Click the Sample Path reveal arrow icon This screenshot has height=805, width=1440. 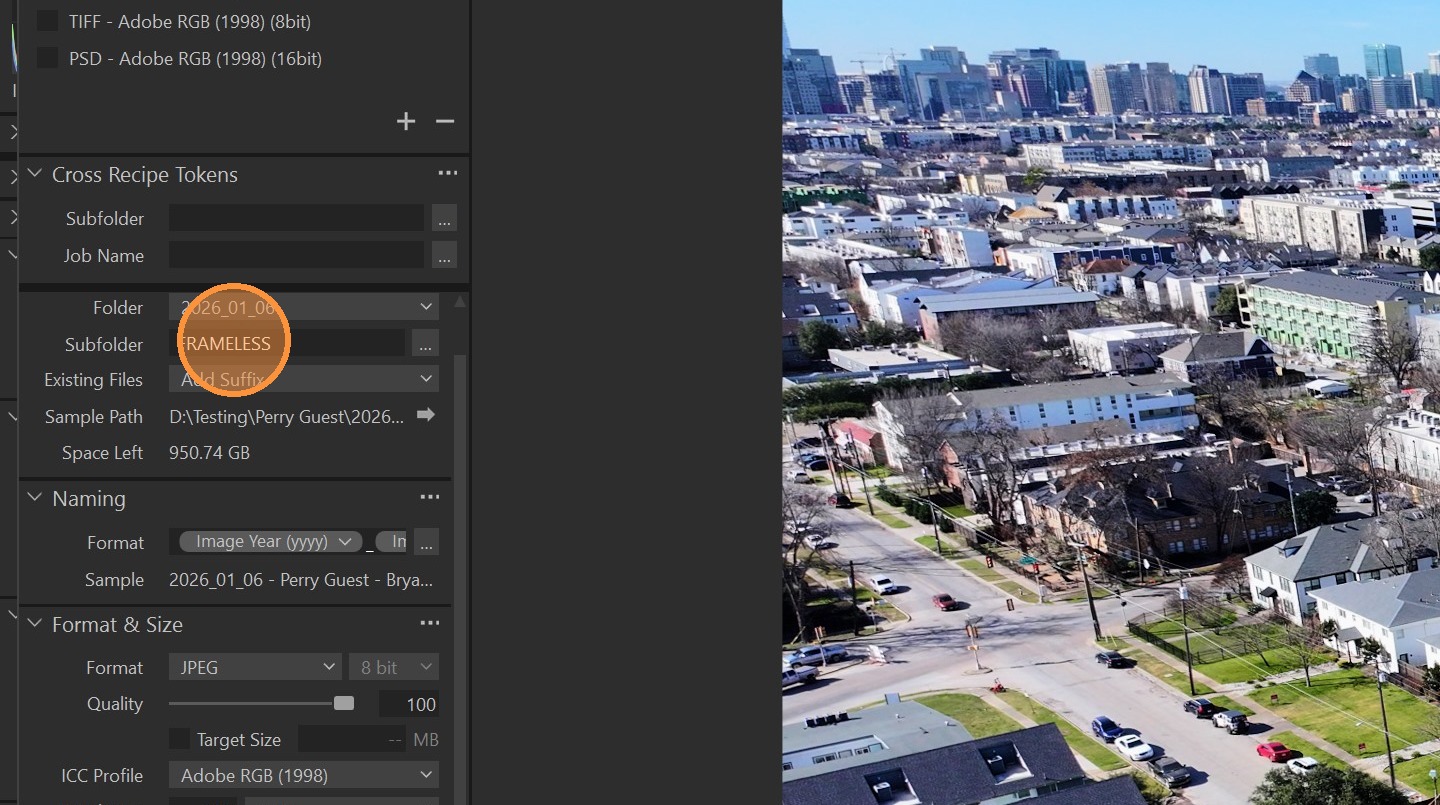pyautogui.click(x=426, y=415)
